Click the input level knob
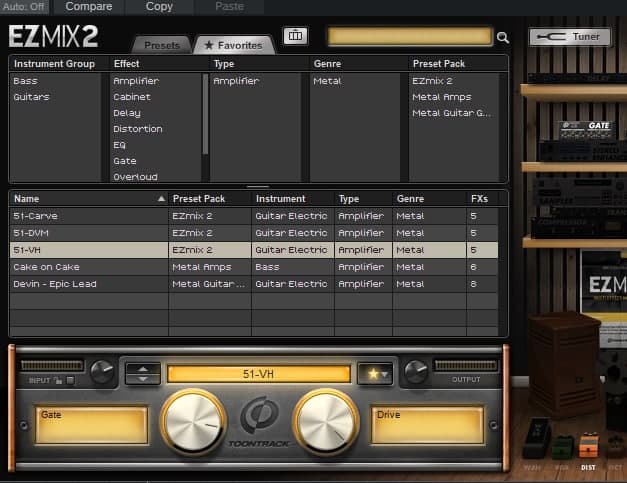The height and width of the screenshot is (483, 627). (102, 372)
